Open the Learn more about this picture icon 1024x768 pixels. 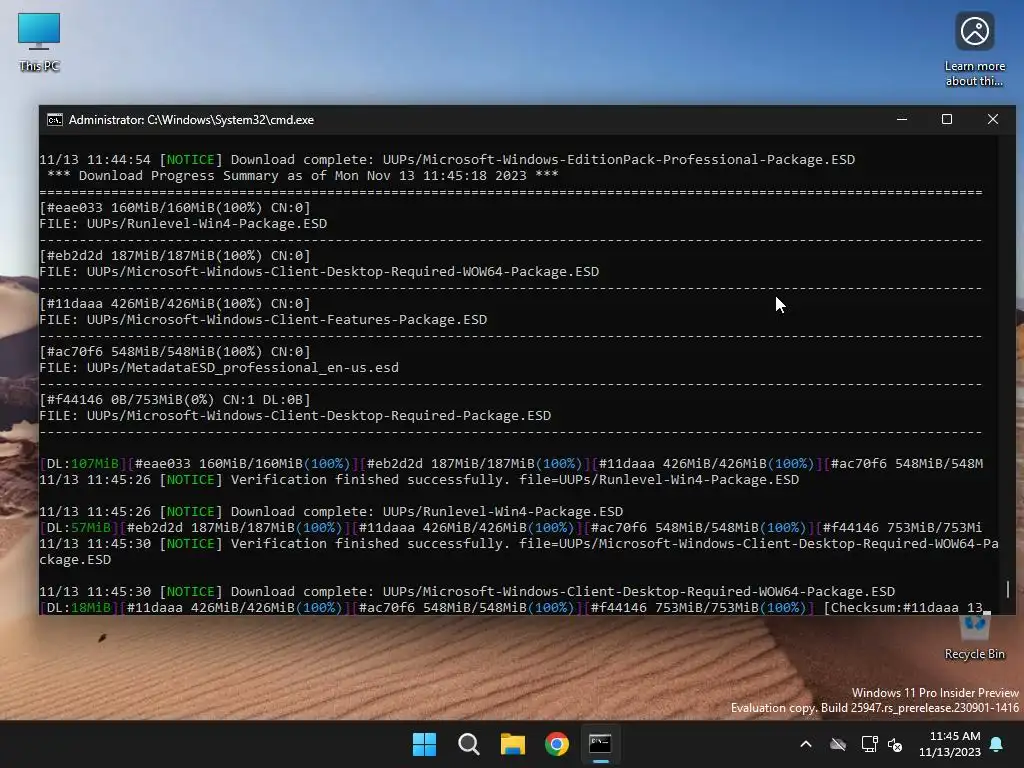tap(974, 49)
